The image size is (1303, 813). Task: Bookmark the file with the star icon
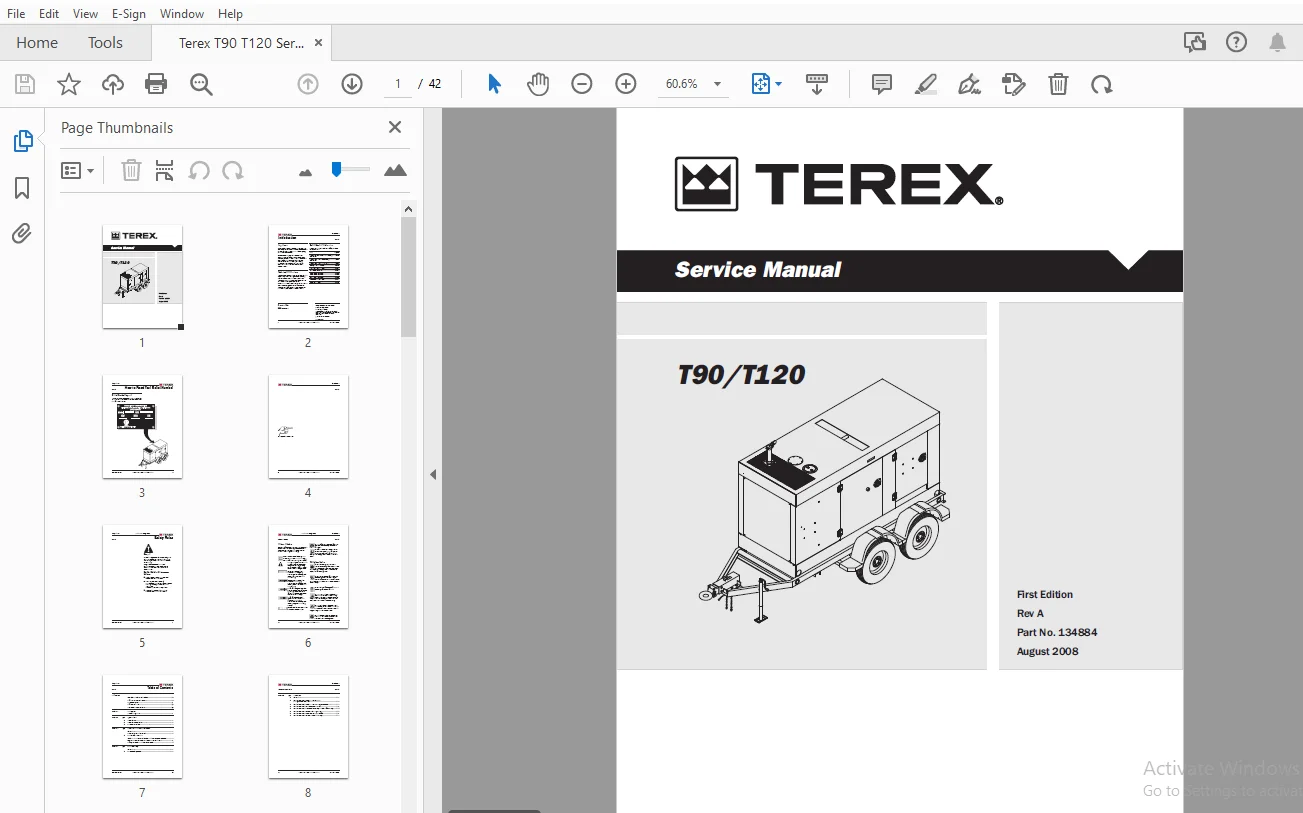69,85
